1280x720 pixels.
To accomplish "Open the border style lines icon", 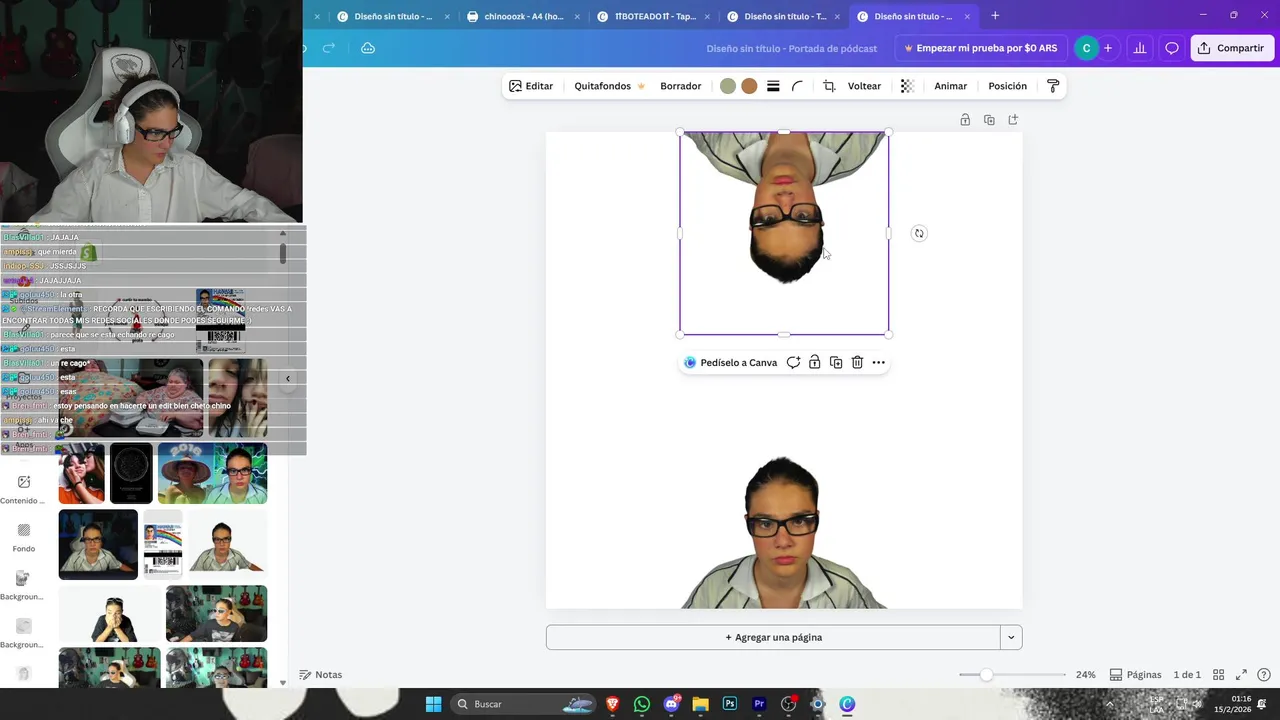I will (773, 86).
